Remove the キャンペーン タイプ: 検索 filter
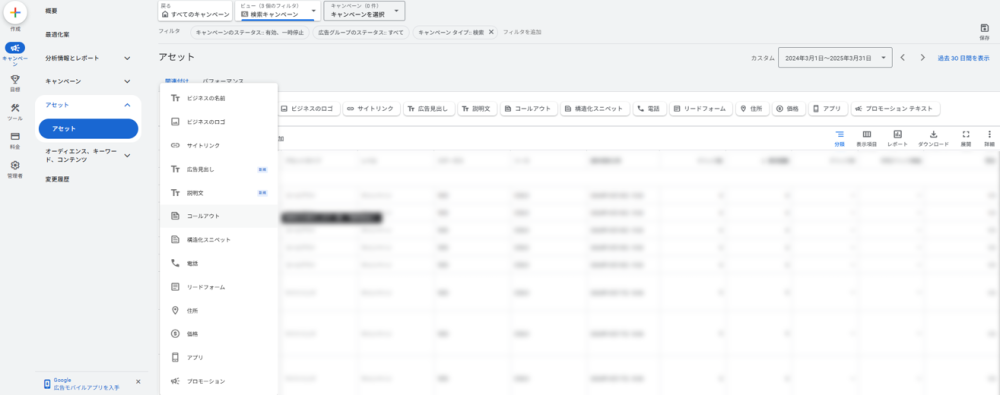The height and width of the screenshot is (395, 1000). pos(491,32)
